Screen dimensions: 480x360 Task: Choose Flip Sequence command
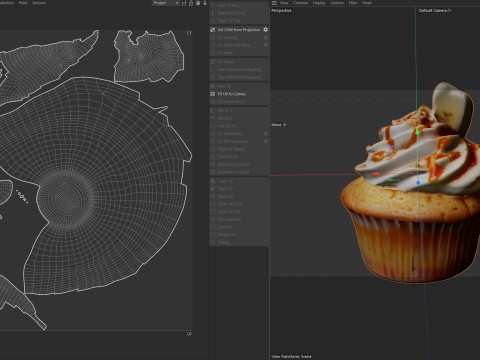click(x=229, y=220)
